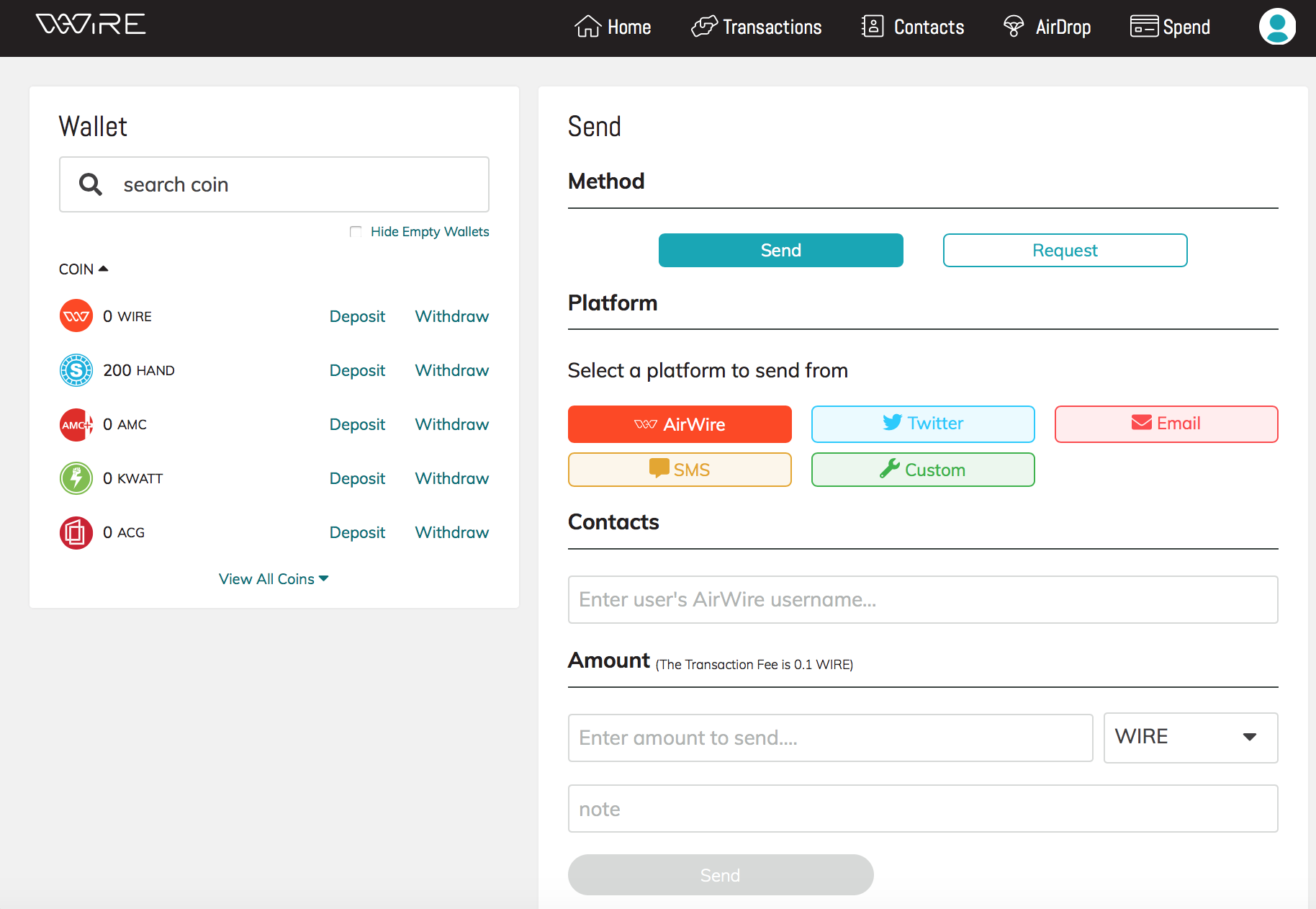The image size is (1316, 909).
Task: Focus the search coin field
Action: 274,184
